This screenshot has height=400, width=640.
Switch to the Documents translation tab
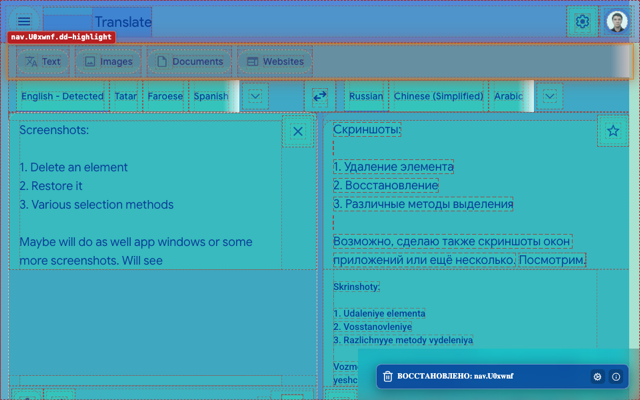(189, 62)
